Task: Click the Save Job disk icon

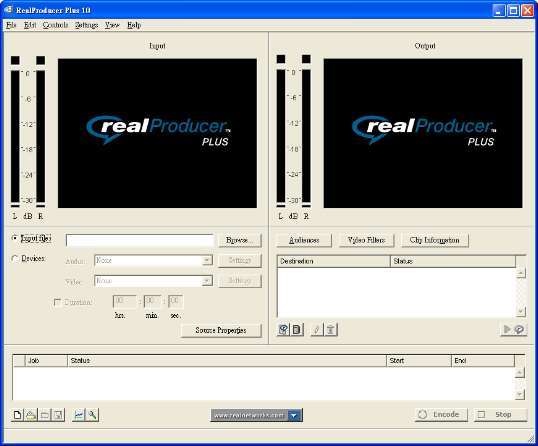Action: pos(58,415)
